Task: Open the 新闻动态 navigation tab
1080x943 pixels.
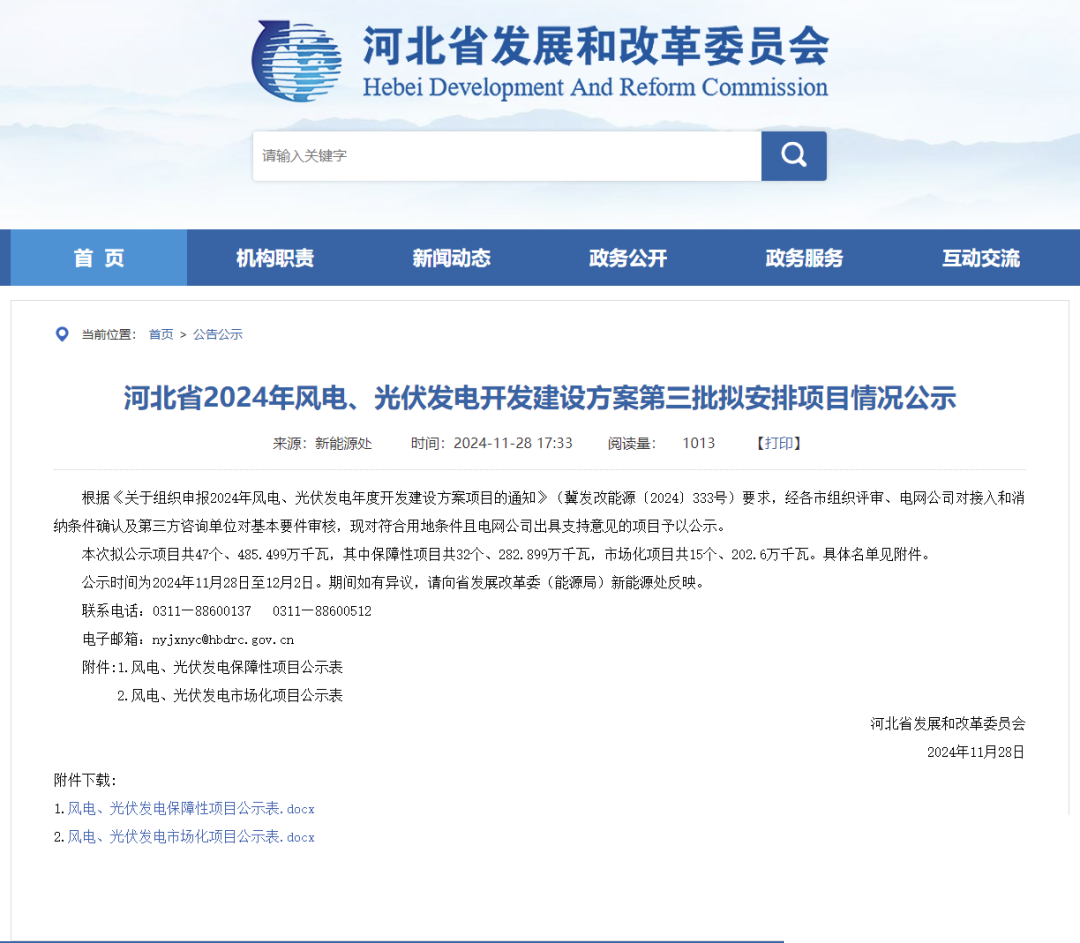Action: [451, 258]
